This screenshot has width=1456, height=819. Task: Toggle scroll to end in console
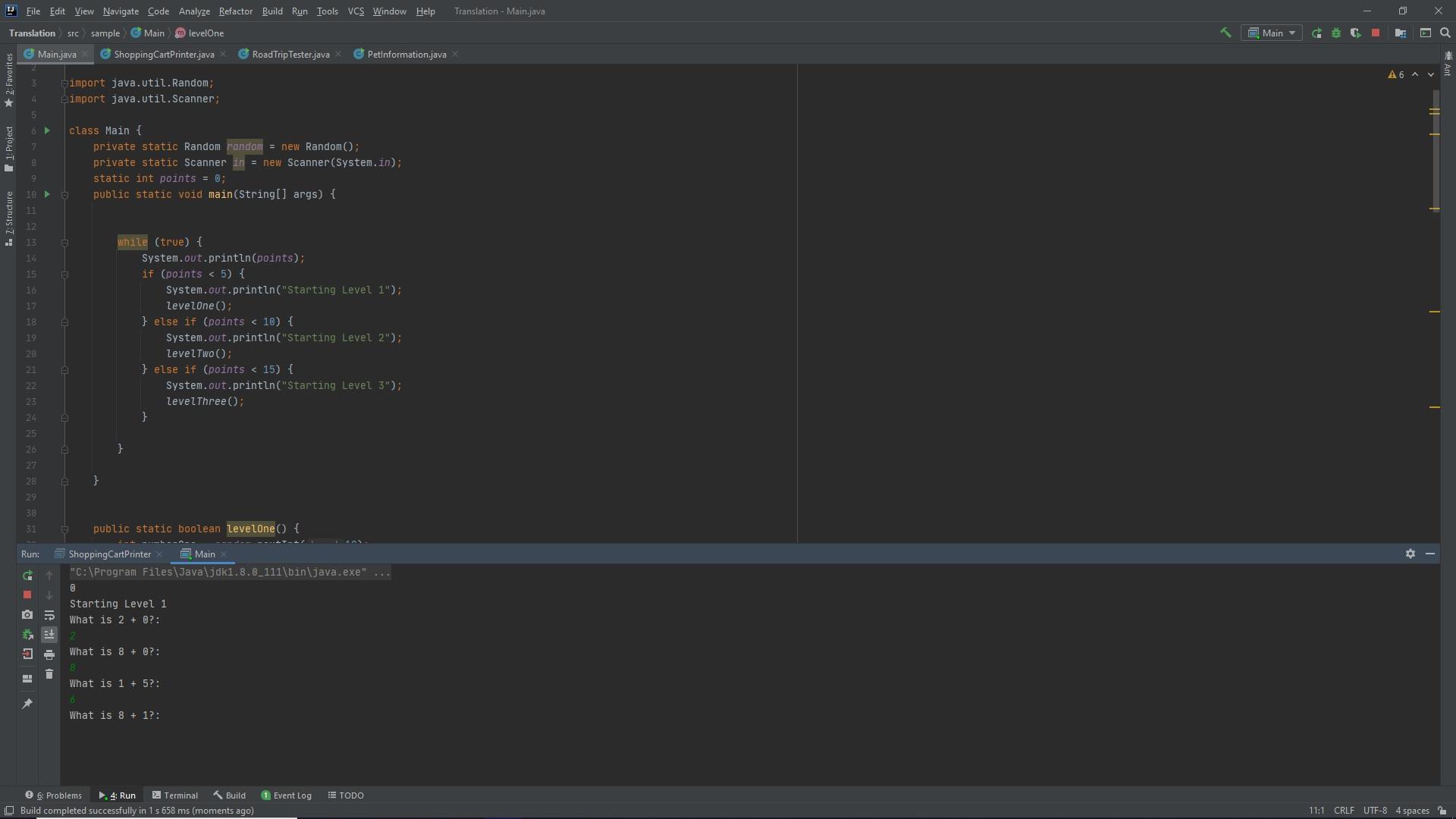click(x=49, y=635)
